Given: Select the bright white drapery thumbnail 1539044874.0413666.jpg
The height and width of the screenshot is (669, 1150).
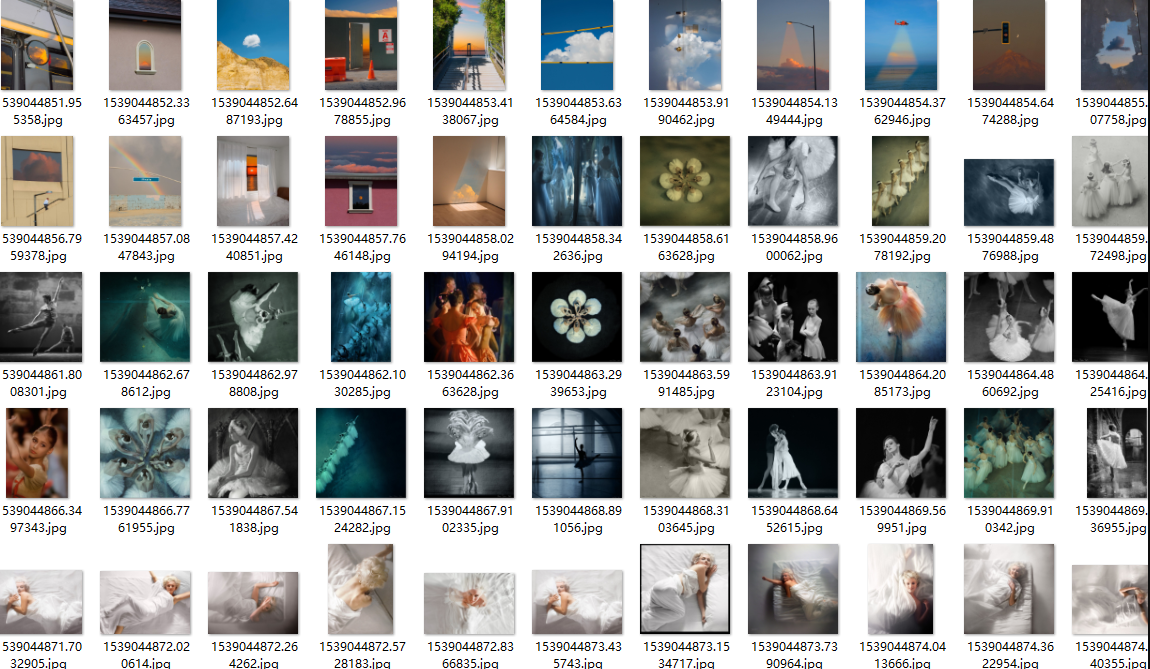Looking at the screenshot, I should tap(901, 589).
